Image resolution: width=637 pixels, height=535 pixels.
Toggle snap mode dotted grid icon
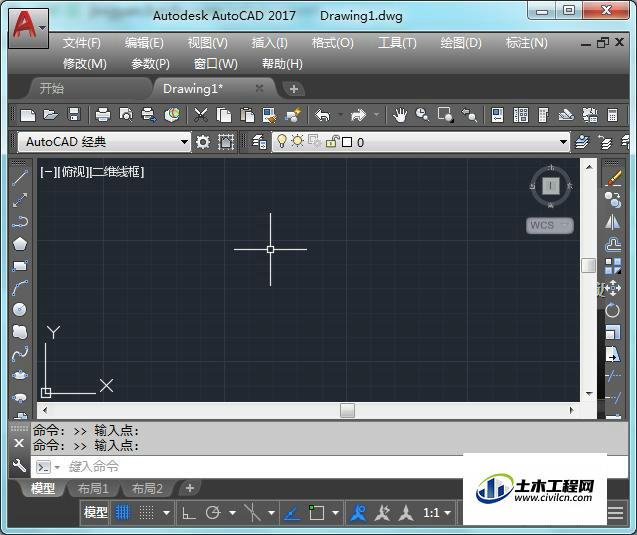pos(147,513)
